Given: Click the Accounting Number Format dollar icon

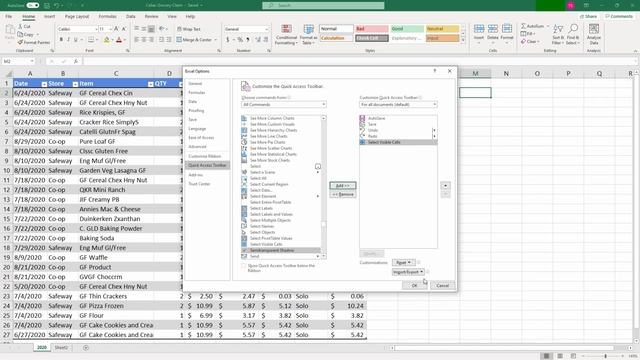Looking at the screenshot, I should pyautogui.click(x=227, y=40).
